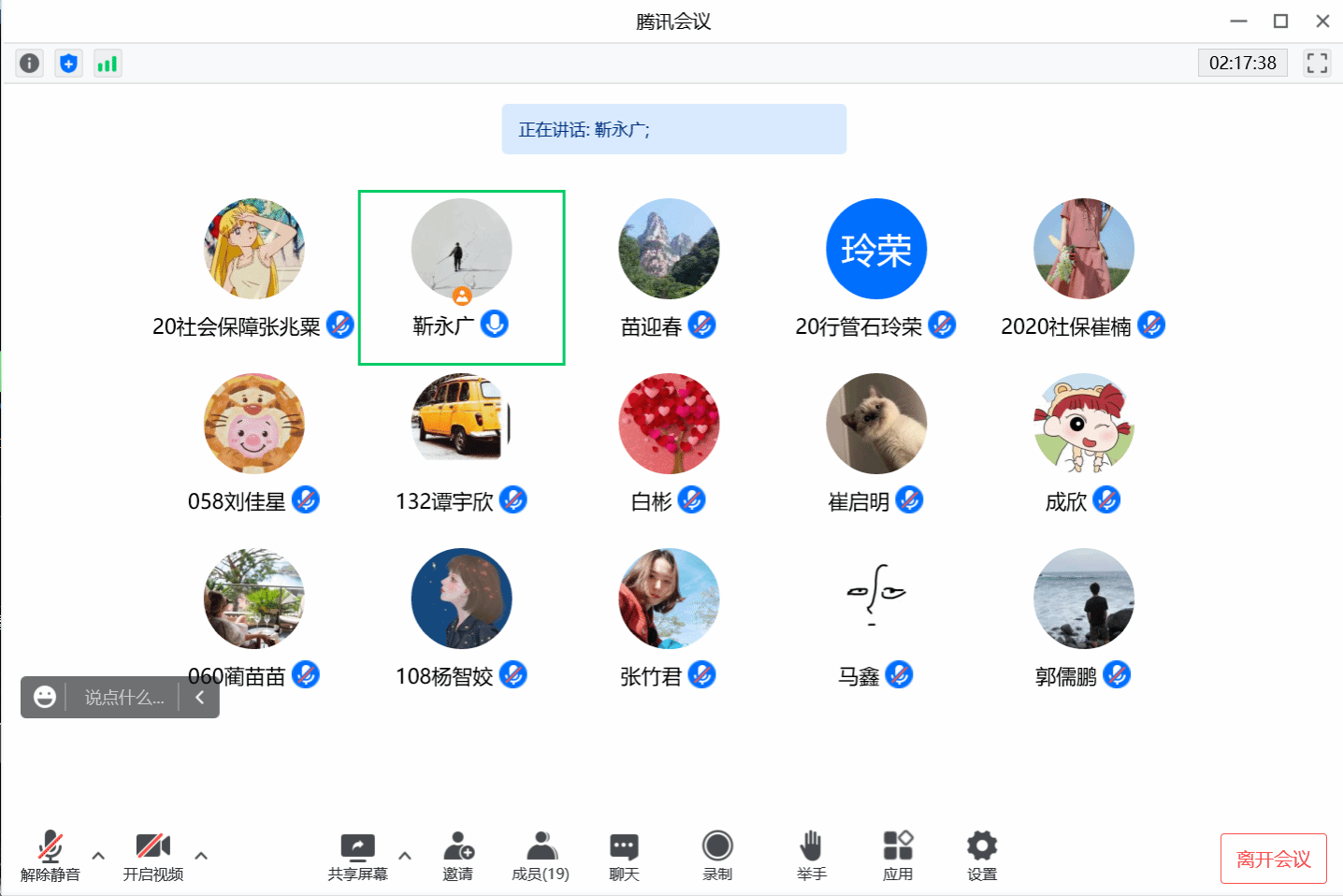1343x896 pixels.
Task: Expand video options arrow beside 开启视频
Action: (201, 855)
